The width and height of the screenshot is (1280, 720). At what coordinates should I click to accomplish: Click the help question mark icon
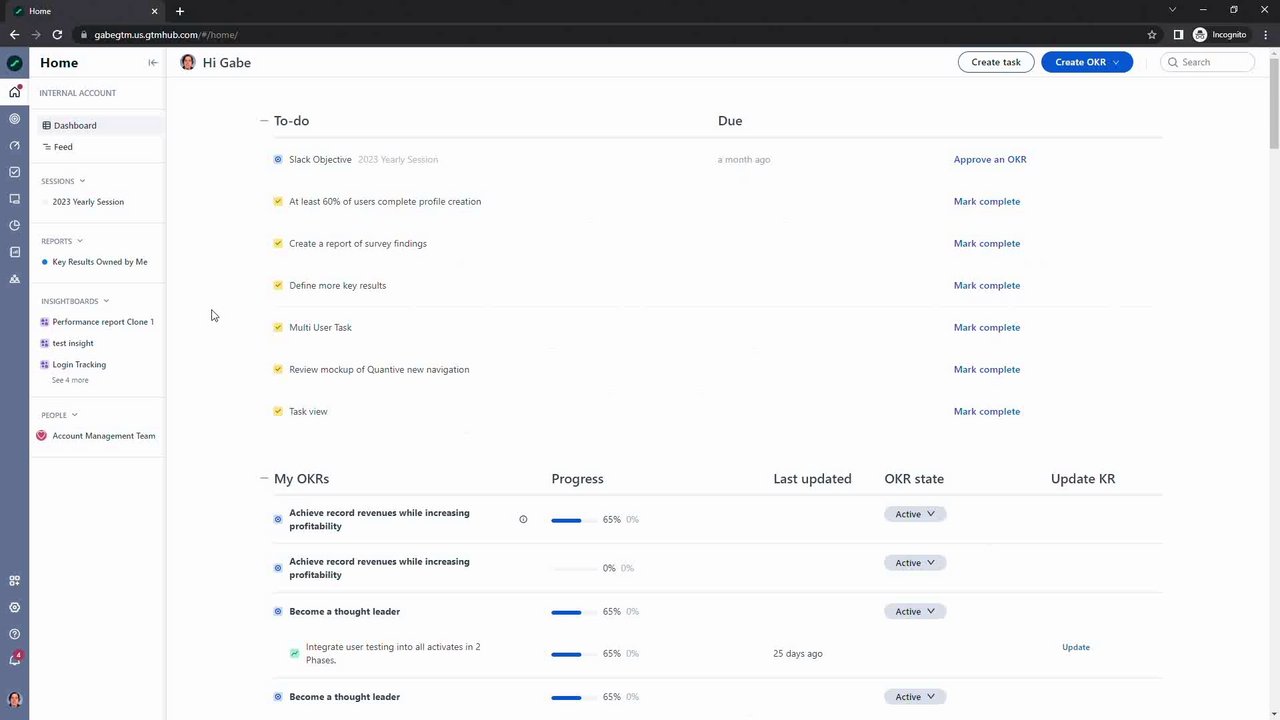click(14, 634)
